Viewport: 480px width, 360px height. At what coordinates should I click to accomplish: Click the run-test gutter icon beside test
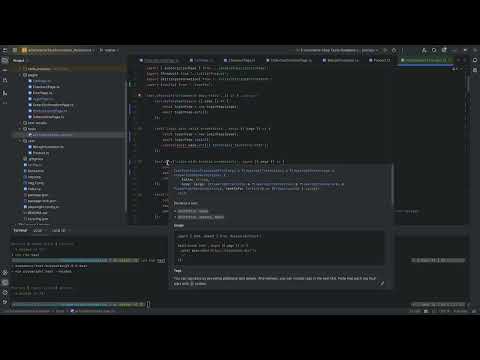pos(140,128)
